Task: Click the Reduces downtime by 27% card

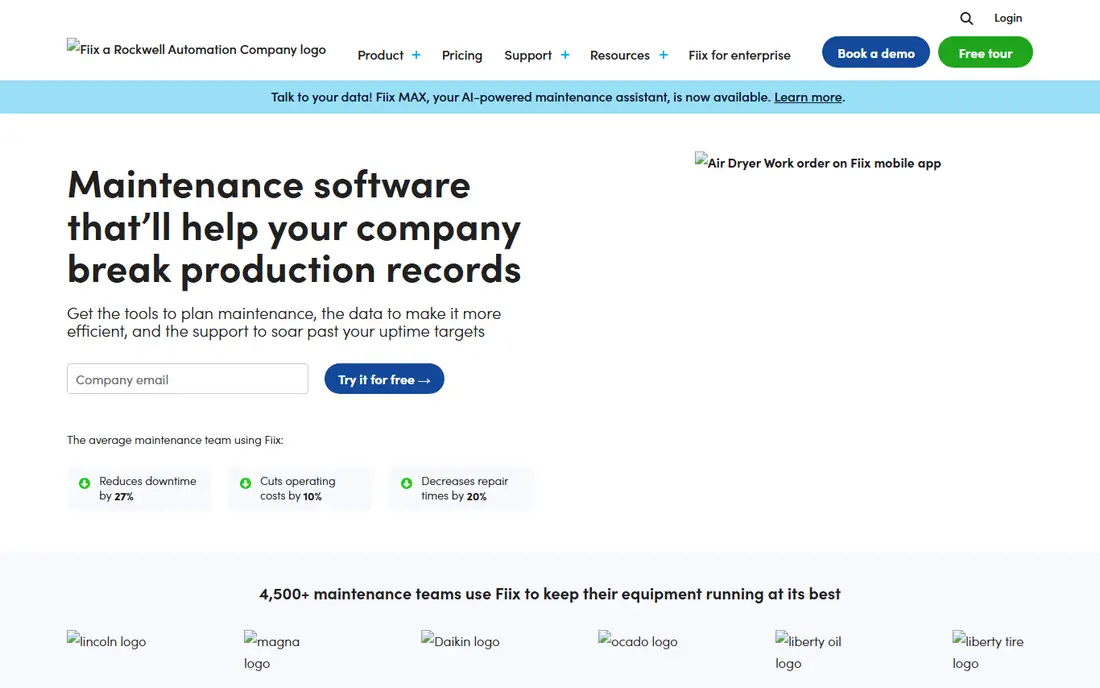Action: pyautogui.click(x=139, y=488)
